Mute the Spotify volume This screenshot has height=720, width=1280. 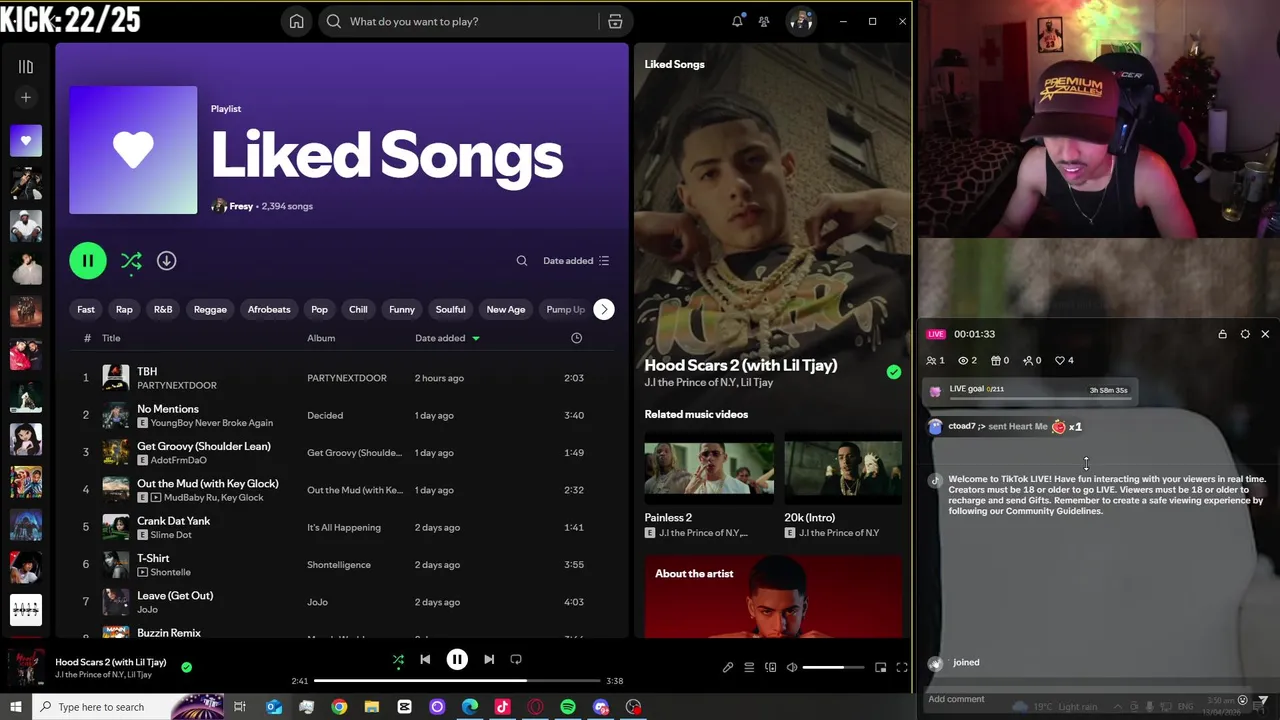(792, 667)
